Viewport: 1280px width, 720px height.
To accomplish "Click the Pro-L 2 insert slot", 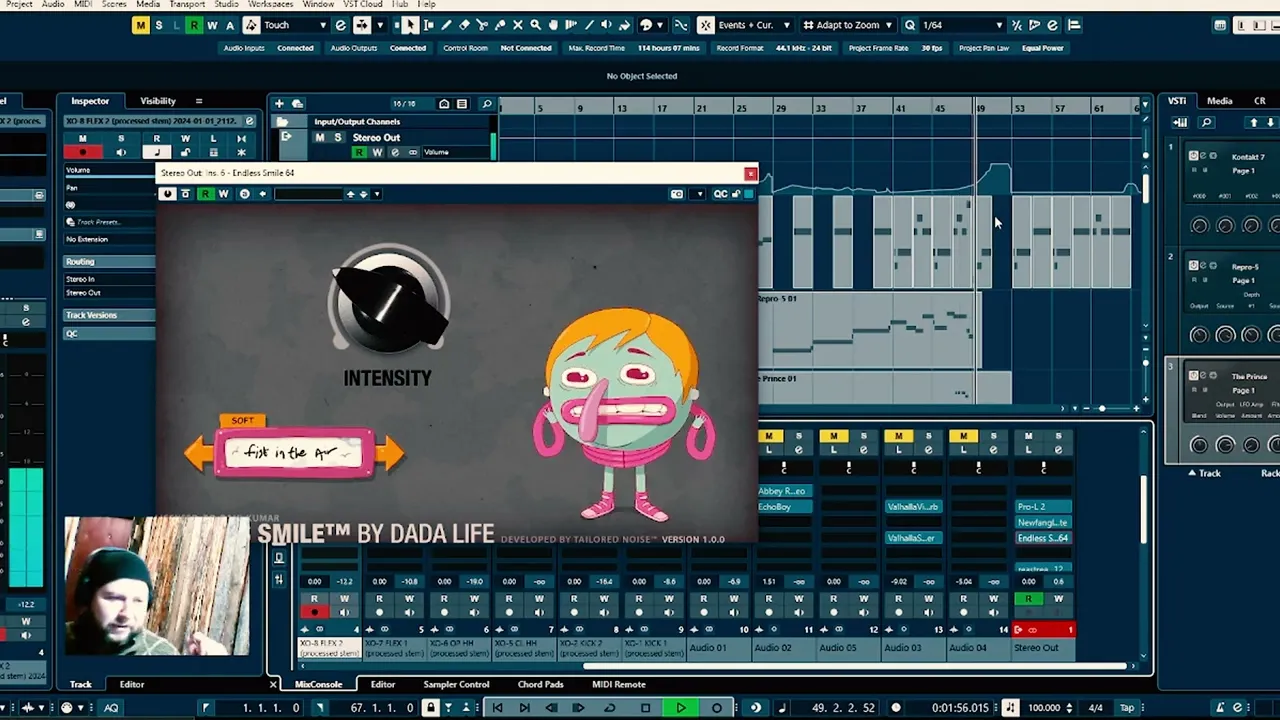I will (1043, 507).
